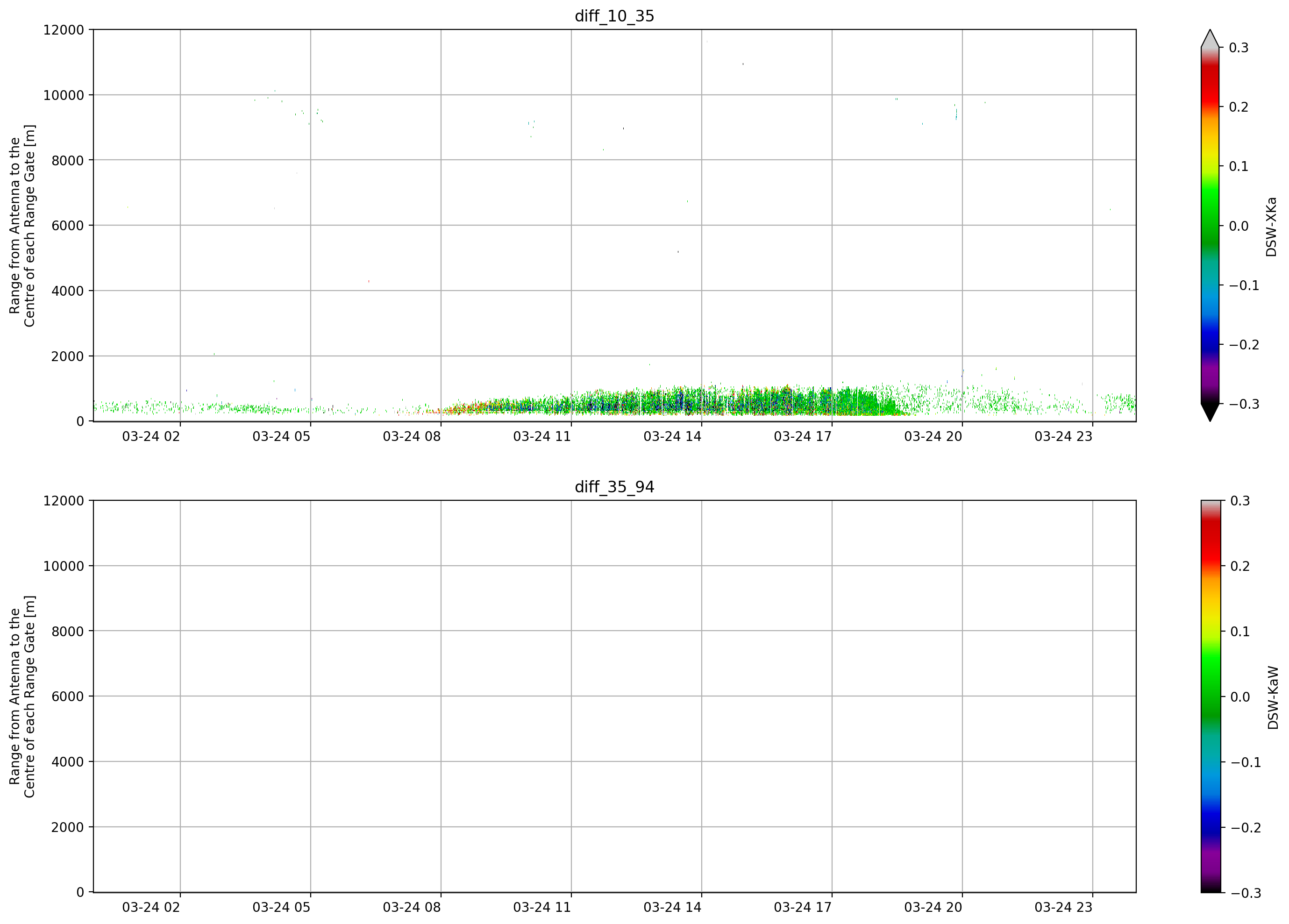Click the −0.2 tick on DSW-KaW colorbar
Viewport: 1289px width, 924px height.
point(1245,827)
